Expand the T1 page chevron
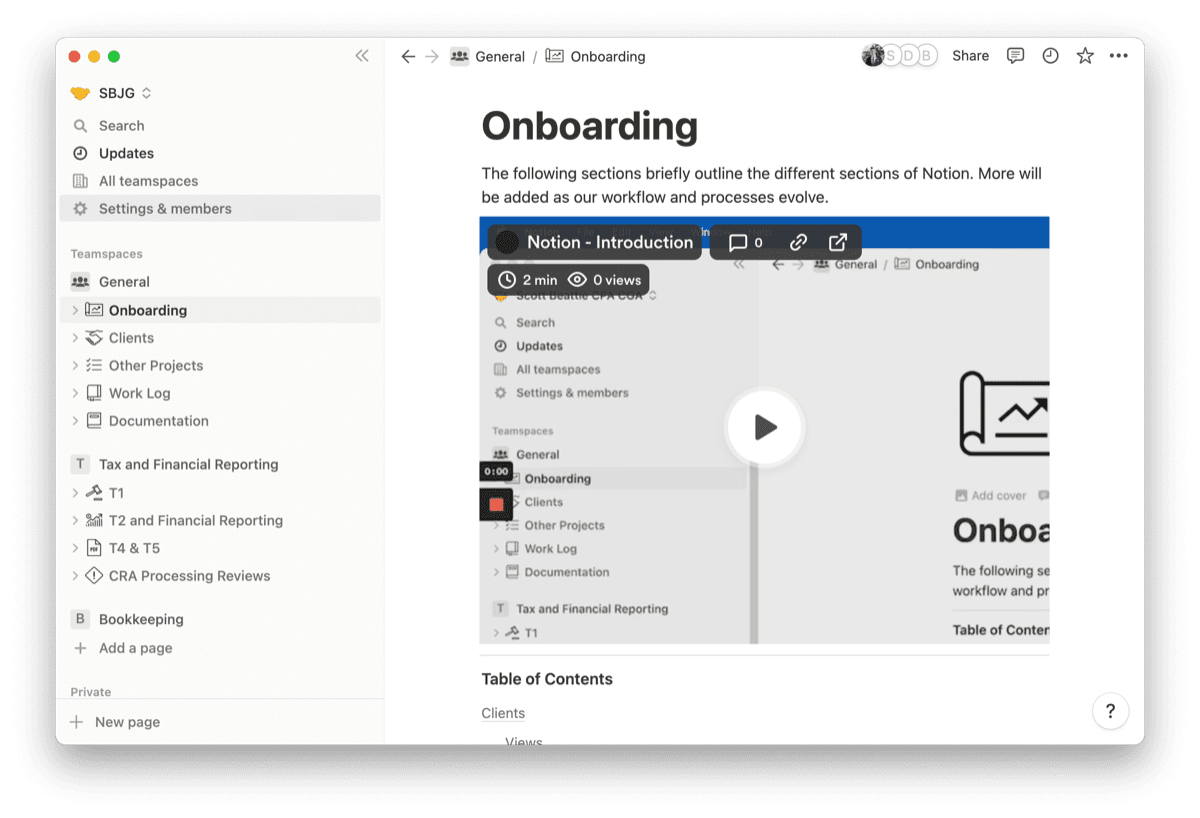This screenshot has width=1200, height=818. click(x=75, y=493)
